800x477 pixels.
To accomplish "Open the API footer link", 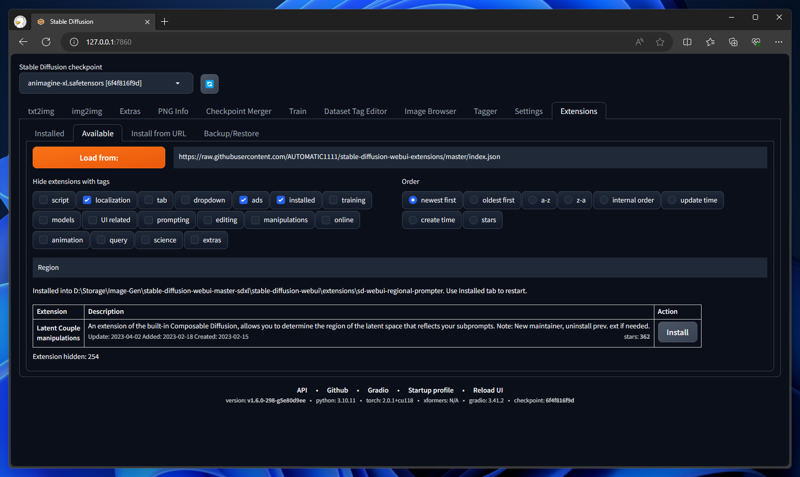I will pyautogui.click(x=302, y=390).
